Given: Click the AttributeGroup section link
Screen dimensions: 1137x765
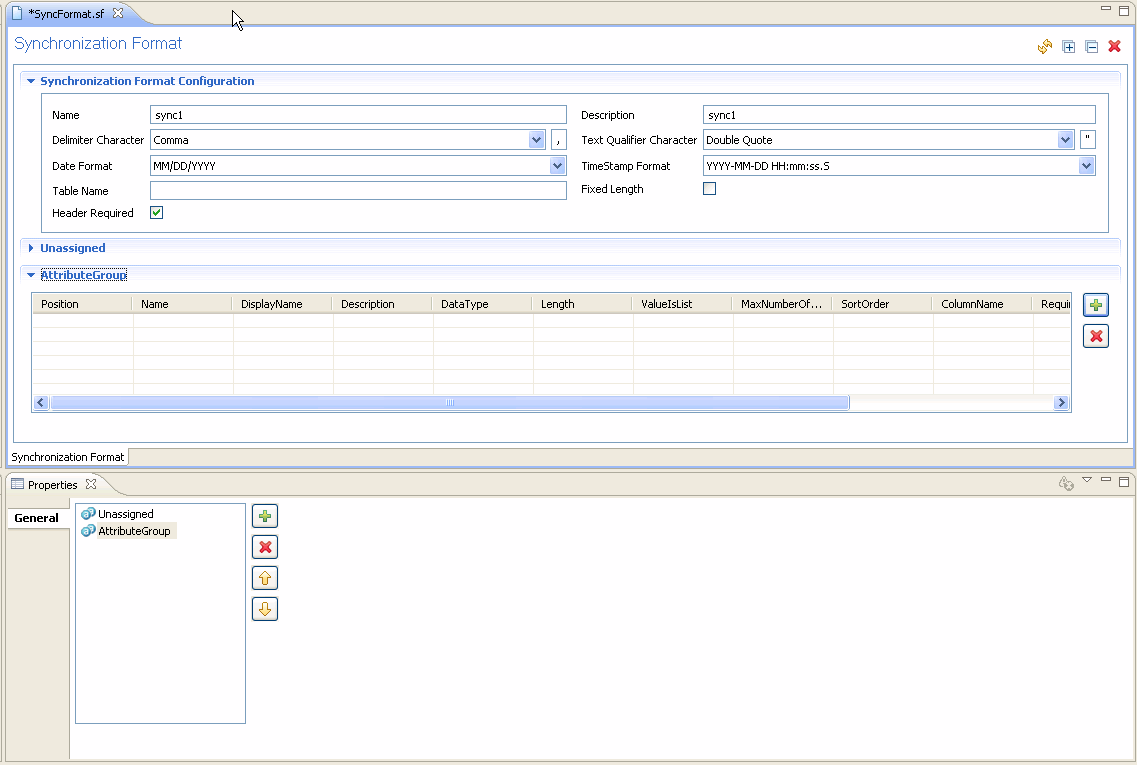Looking at the screenshot, I should click(83, 275).
